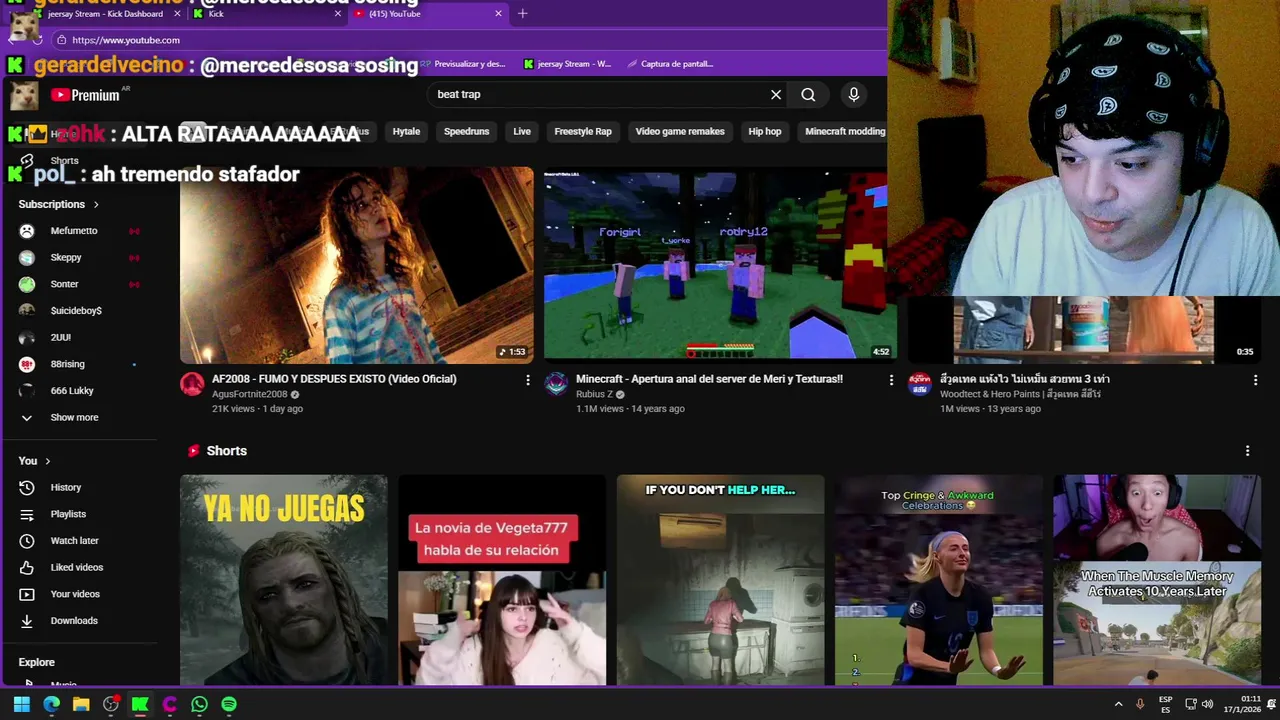Open WhatsApp from the taskbar
The width and height of the screenshot is (1280, 720).
(199, 704)
